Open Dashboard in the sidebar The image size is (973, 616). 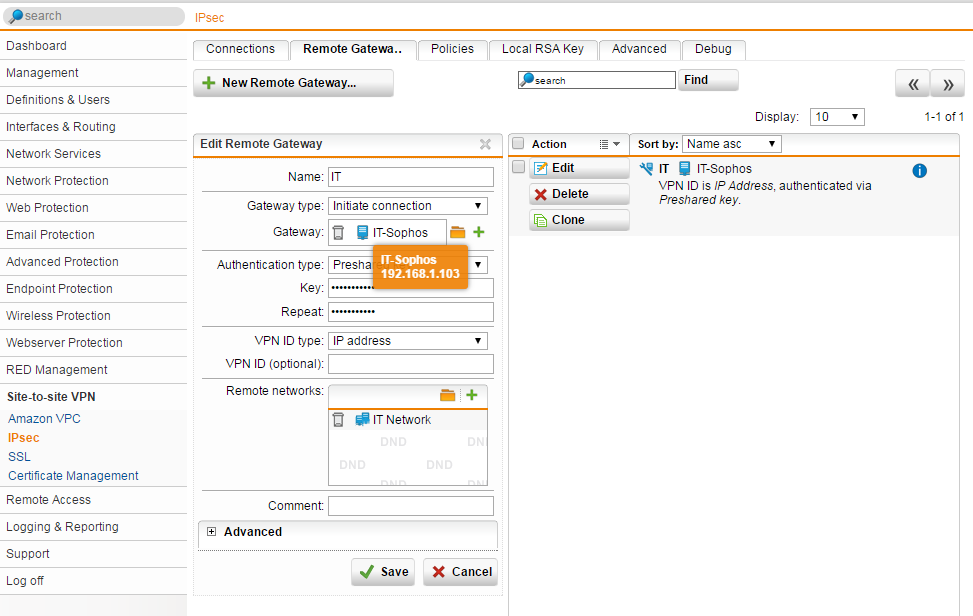(x=93, y=46)
